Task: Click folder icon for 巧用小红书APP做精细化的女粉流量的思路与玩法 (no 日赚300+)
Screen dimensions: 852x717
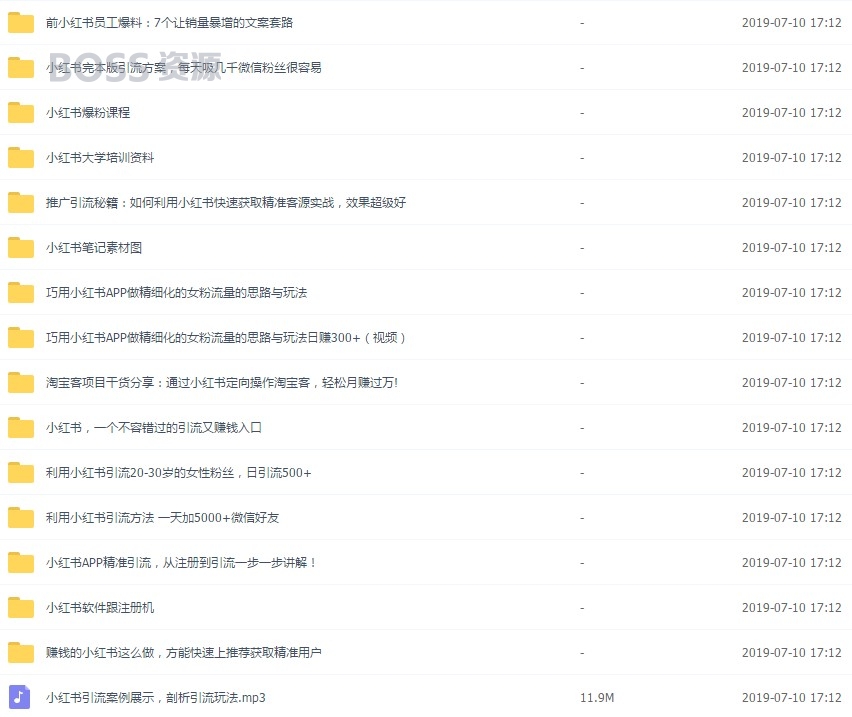Action: point(21,293)
